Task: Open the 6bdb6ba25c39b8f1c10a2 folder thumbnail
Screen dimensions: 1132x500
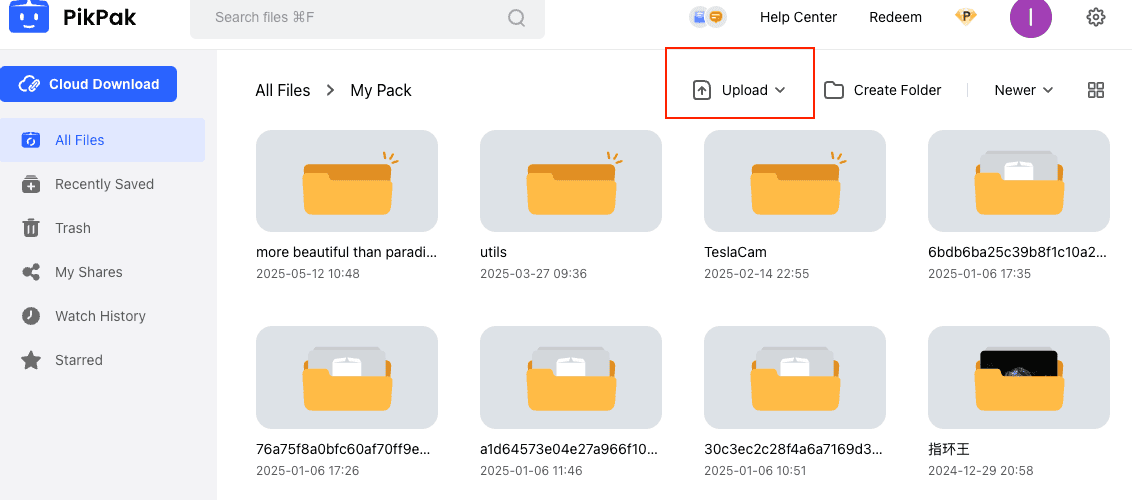Action: point(1019,181)
